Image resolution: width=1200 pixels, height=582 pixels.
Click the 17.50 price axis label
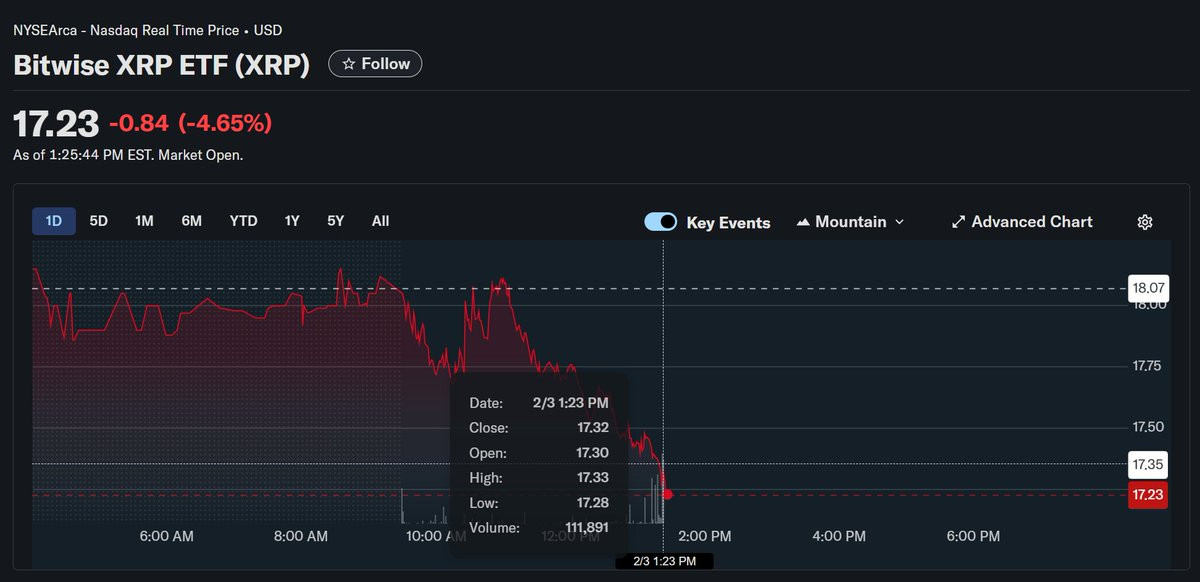pyautogui.click(x=1148, y=427)
